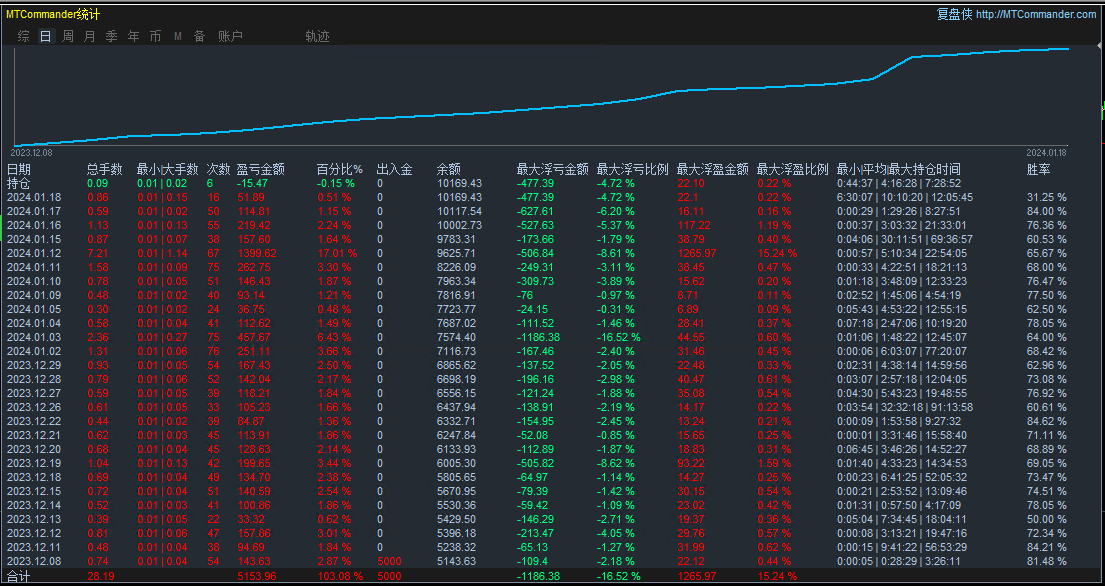
Task: Click the 胜率 column header
Action: pos(1039,169)
